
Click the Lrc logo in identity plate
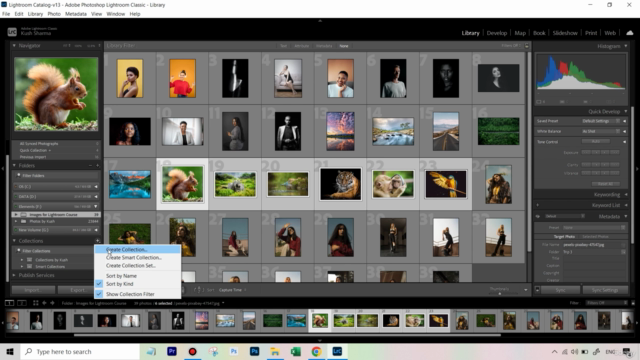[12, 32]
